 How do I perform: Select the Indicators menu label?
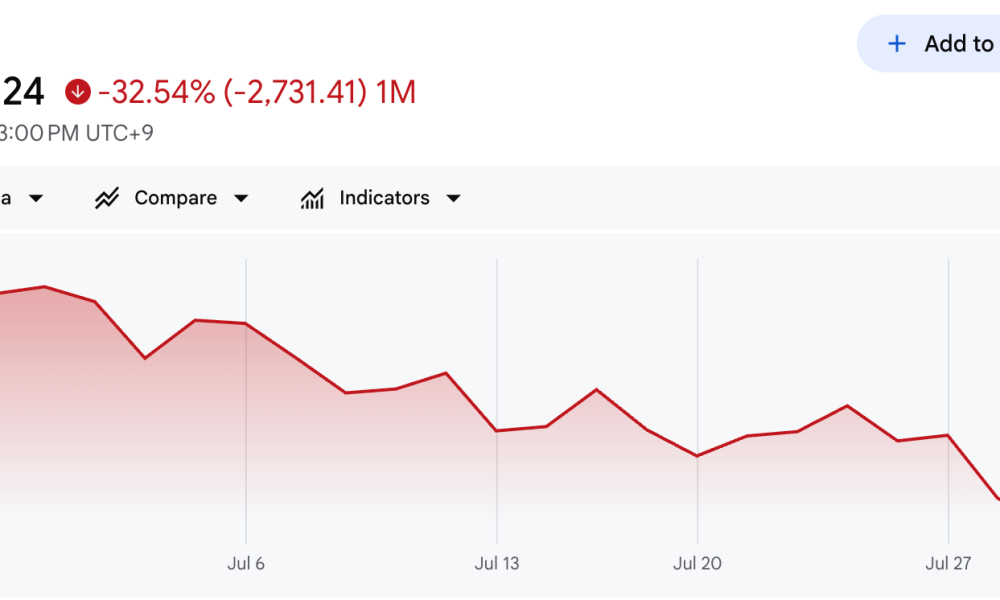[384, 198]
